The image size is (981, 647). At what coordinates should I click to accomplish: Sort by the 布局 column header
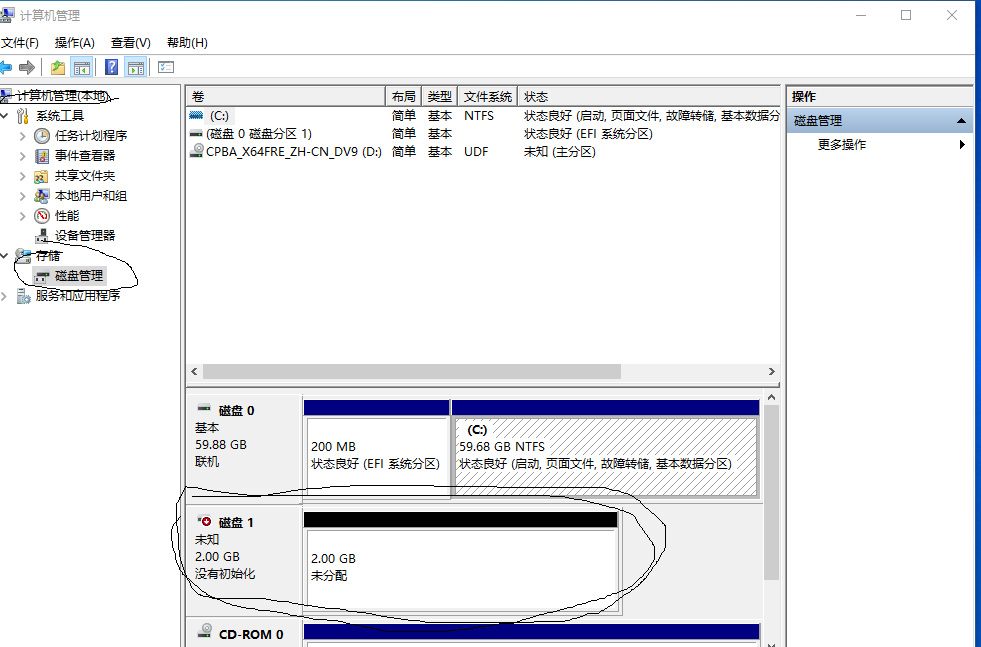click(404, 96)
